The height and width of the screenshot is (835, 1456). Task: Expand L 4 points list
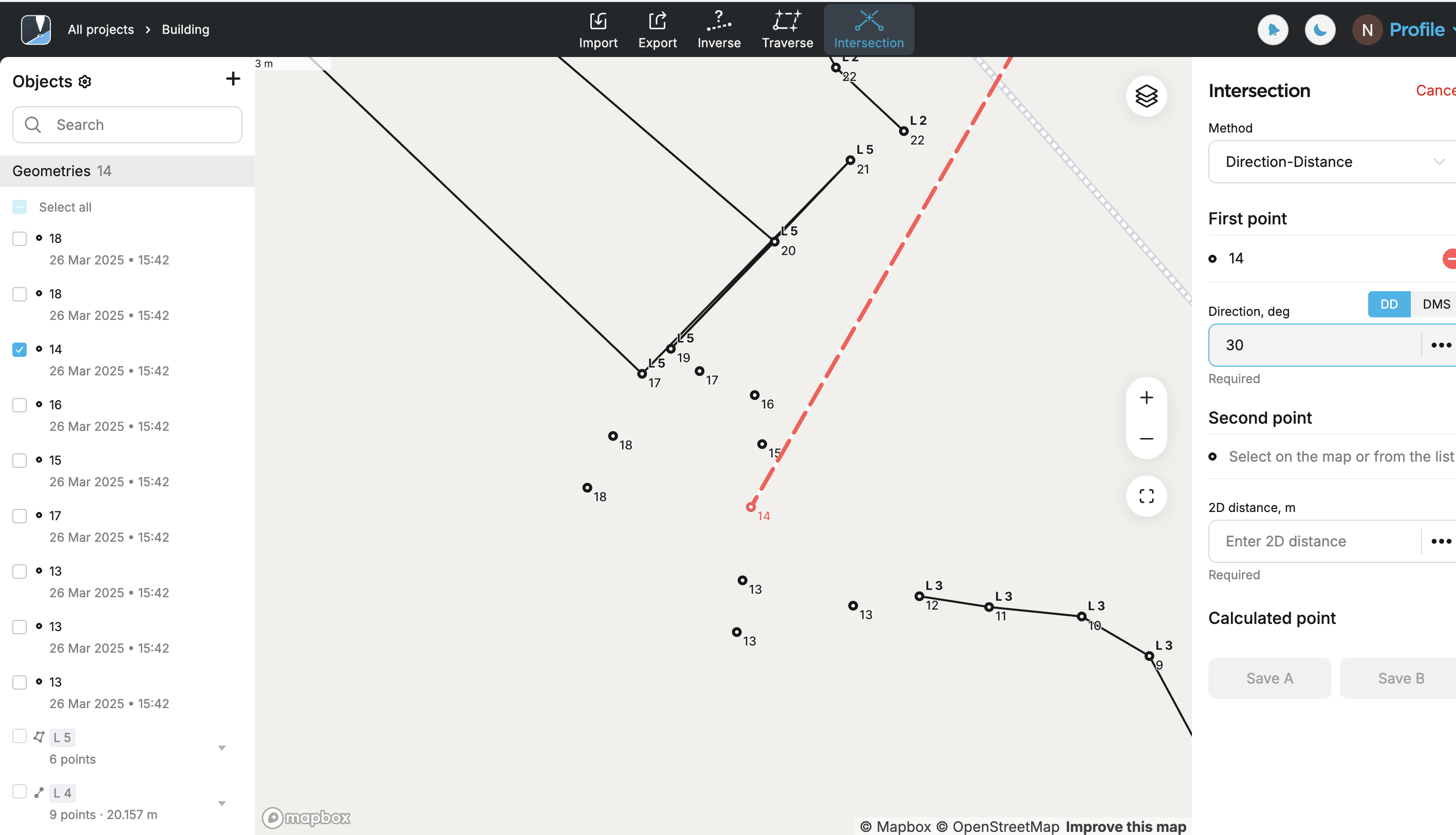(x=222, y=804)
